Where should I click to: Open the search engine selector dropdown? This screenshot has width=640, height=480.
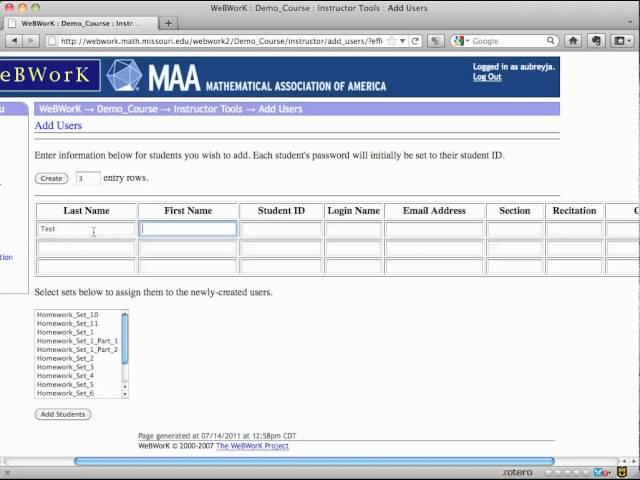pos(461,41)
